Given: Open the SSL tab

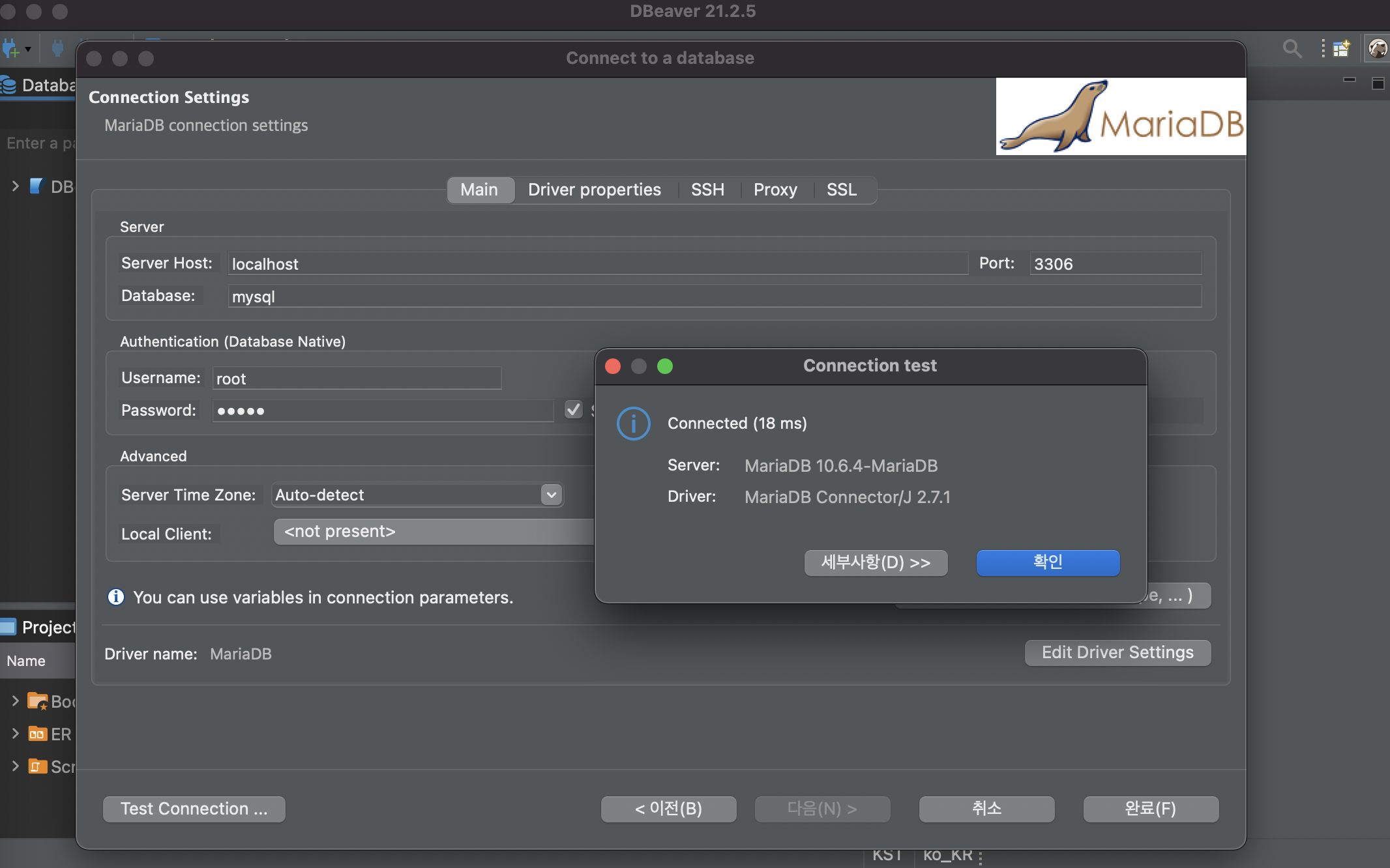Looking at the screenshot, I should coord(842,190).
